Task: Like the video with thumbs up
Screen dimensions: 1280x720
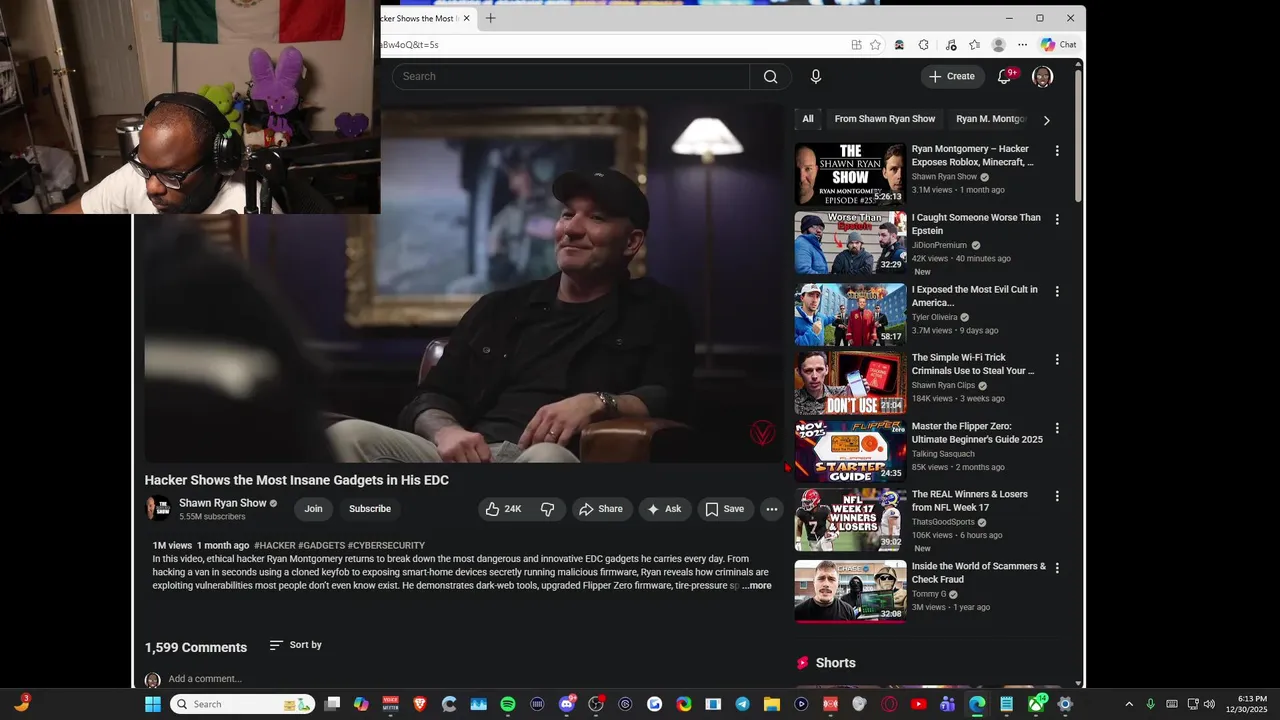Action: [504, 509]
